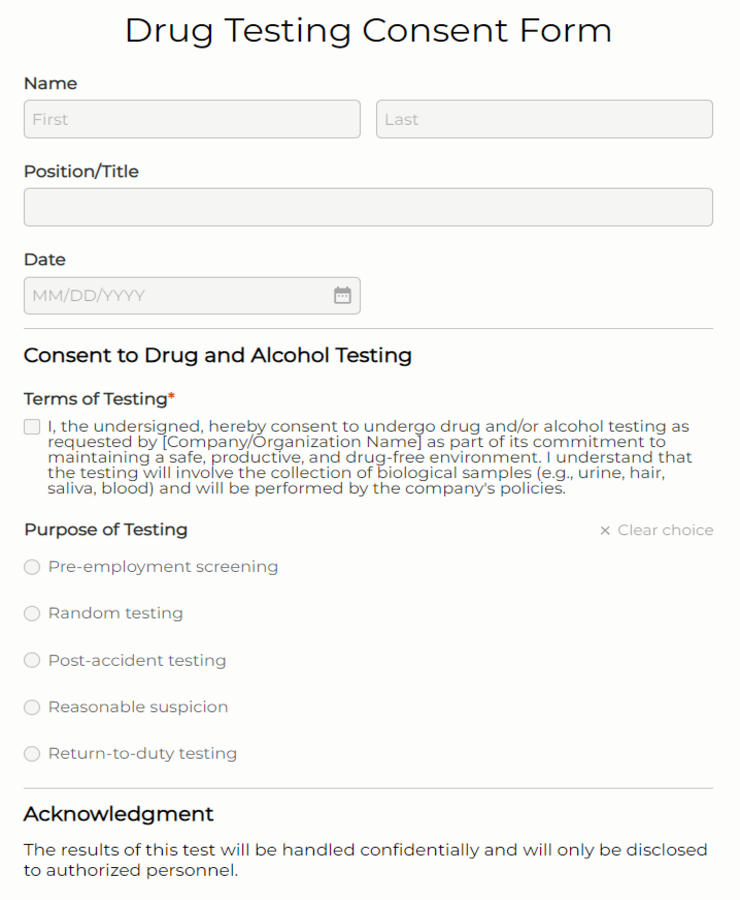Click the Terms of Testing consent paragraph text
Viewport: 740px width, 900px height.
point(370,457)
